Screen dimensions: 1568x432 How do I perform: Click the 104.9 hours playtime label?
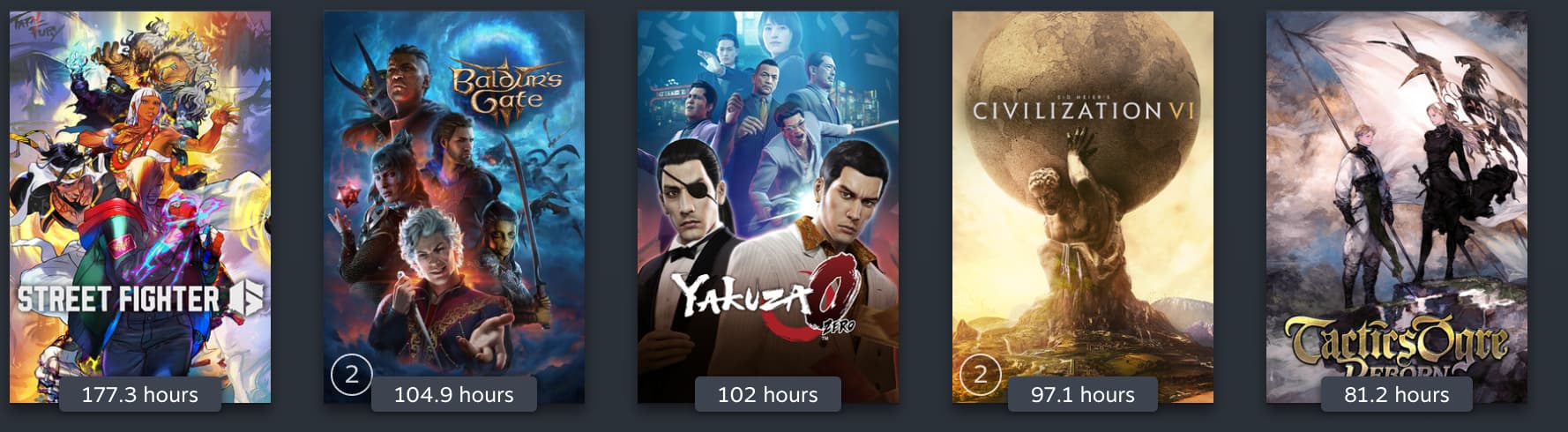click(x=454, y=394)
